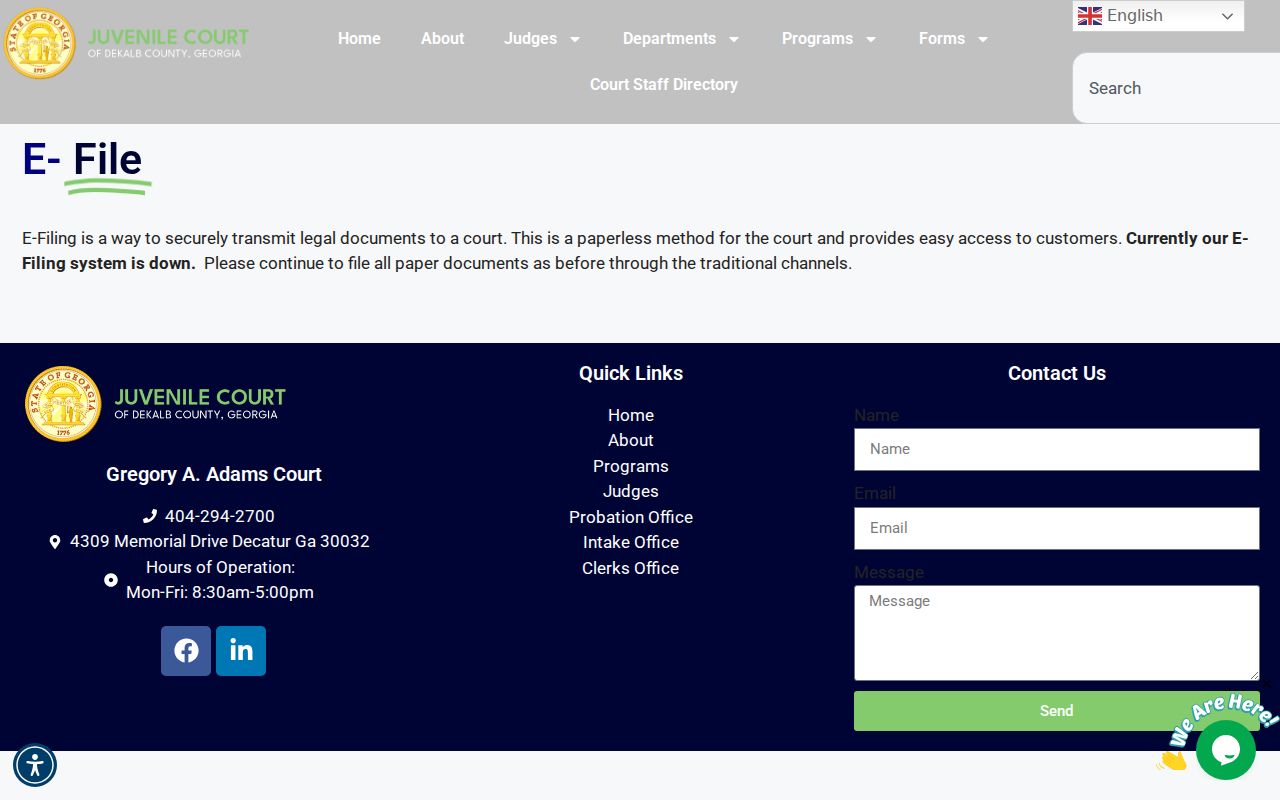Click the Quick Links heading
1280x800 pixels.
[x=631, y=373]
